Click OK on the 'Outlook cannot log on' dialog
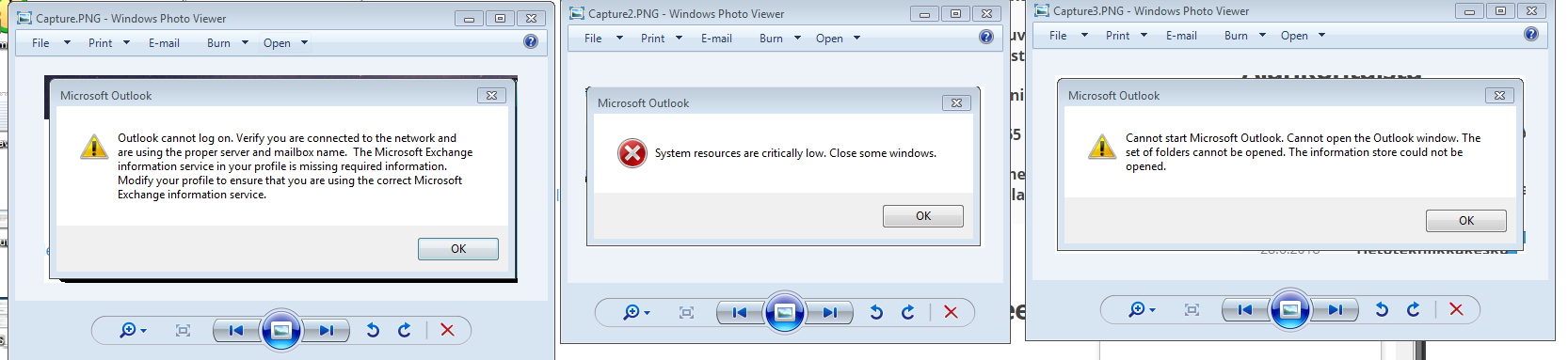The height and width of the screenshot is (360, 1568). tap(458, 249)
